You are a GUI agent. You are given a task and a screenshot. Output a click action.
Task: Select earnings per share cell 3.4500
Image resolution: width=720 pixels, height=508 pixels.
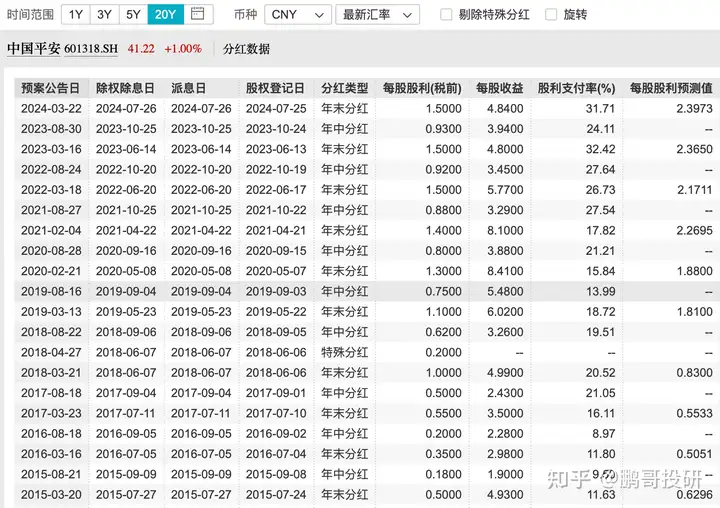click(505, 169)
